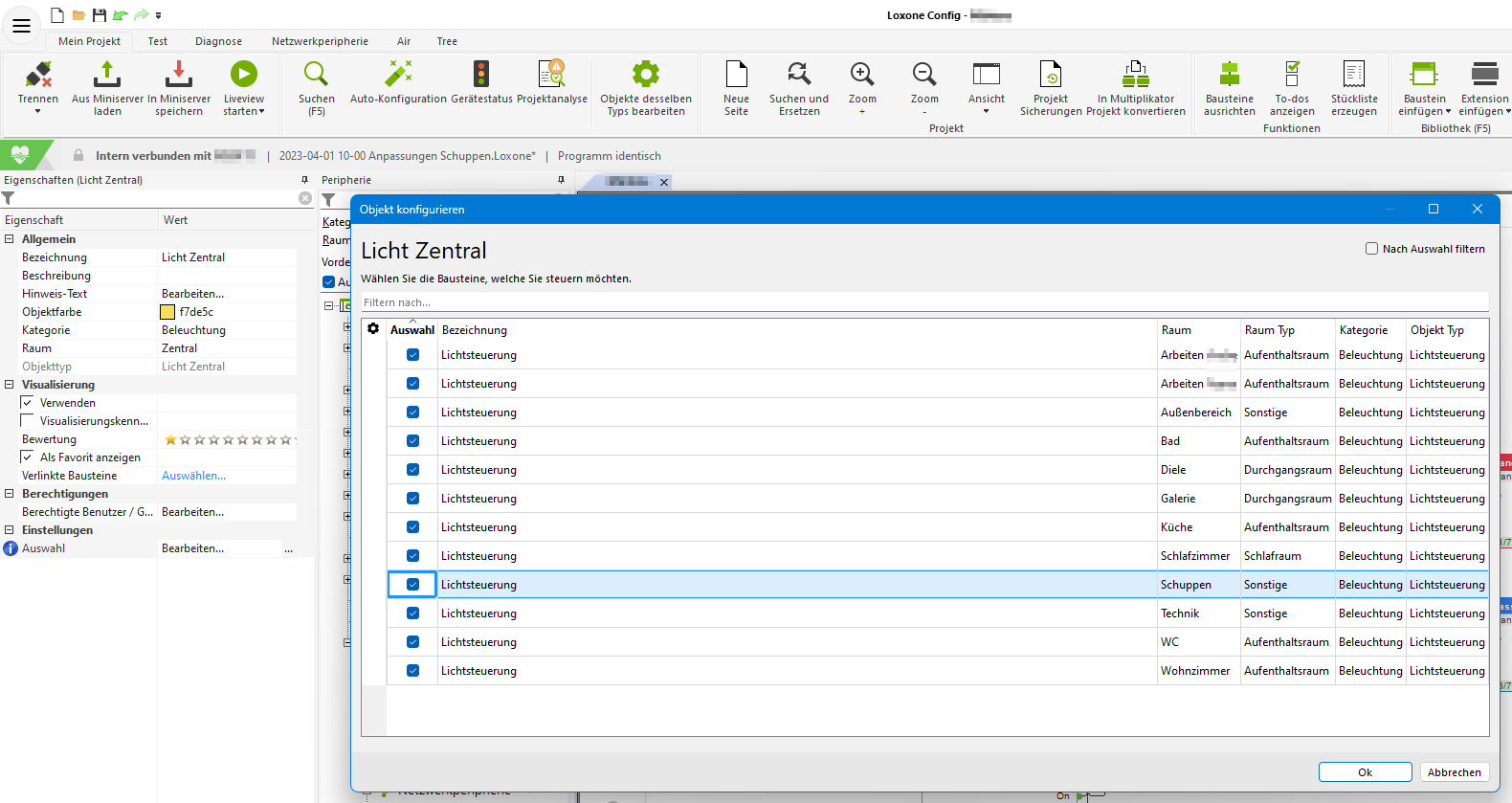Click Bausteine ausrichten align tool
Viewport: 1512px width, 803px height.
coord(1230,88)
